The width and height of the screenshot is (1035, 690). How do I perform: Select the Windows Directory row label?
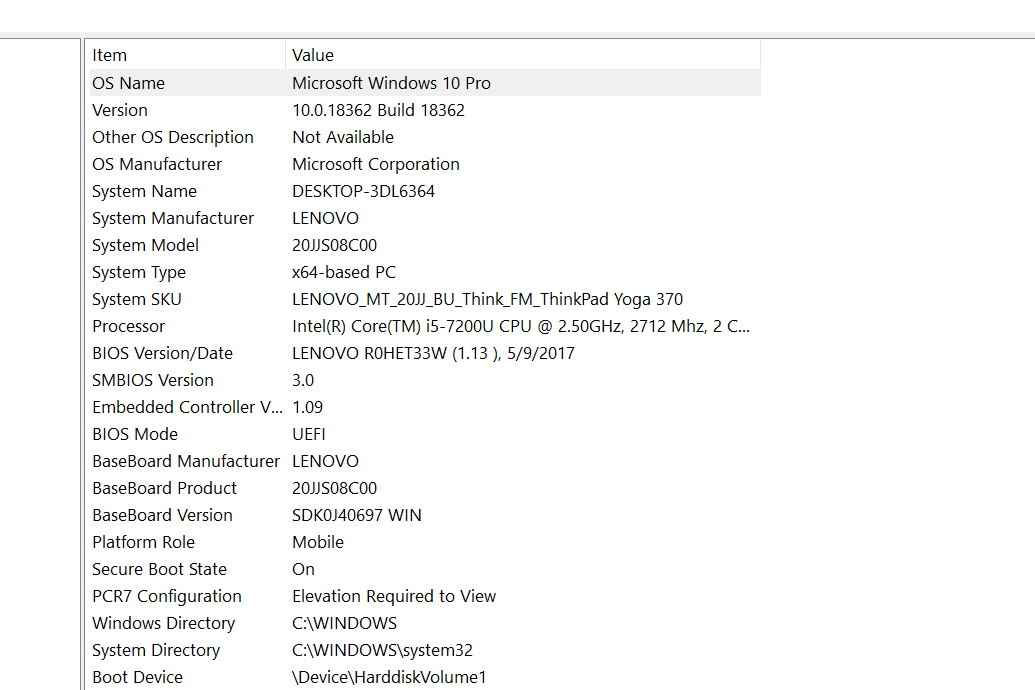pos(164,625)
